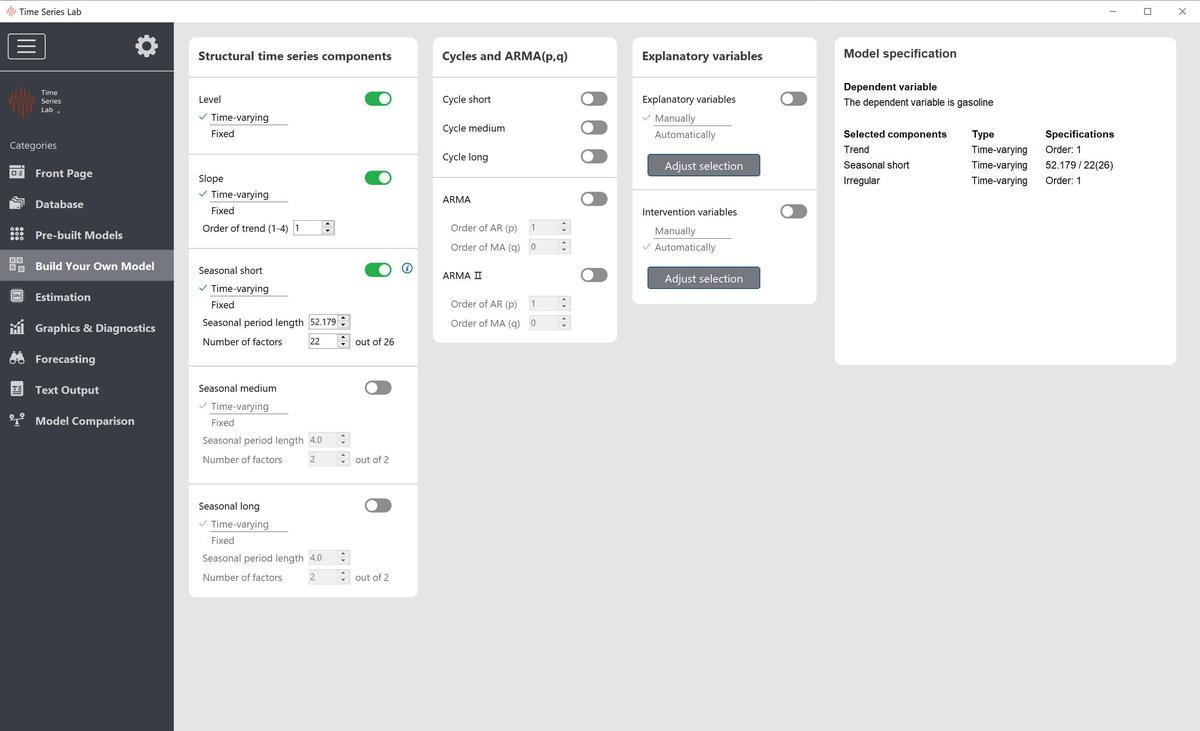
Task: Disable the Level component toggle
Action: [x=378, y=99]
